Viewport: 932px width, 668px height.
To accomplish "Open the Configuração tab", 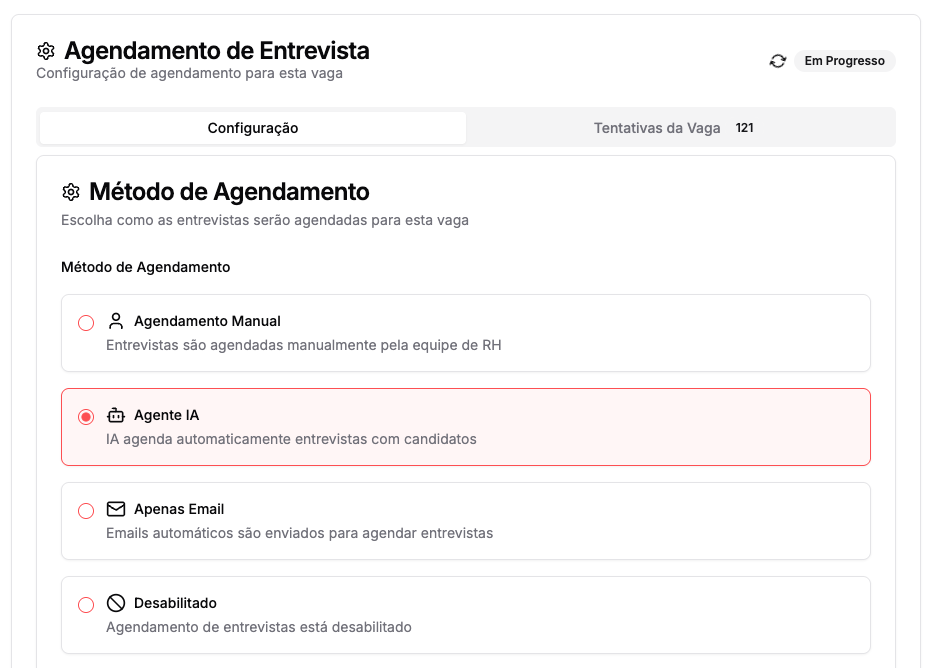I will [252, 128].
